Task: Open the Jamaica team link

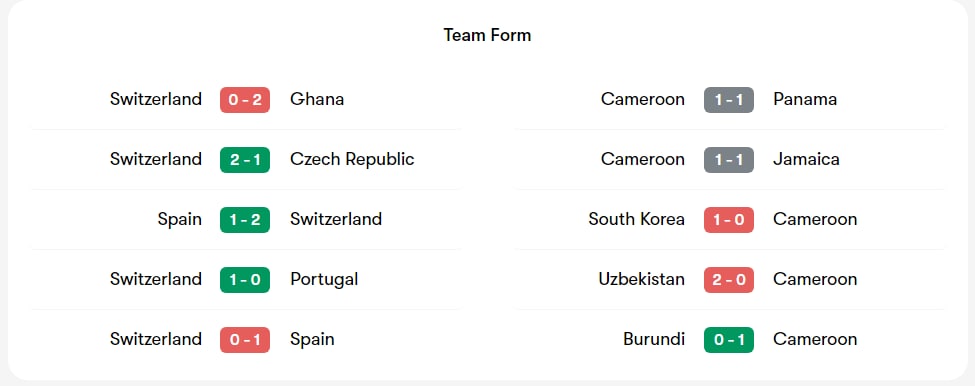Action: (x=806, y=160)
